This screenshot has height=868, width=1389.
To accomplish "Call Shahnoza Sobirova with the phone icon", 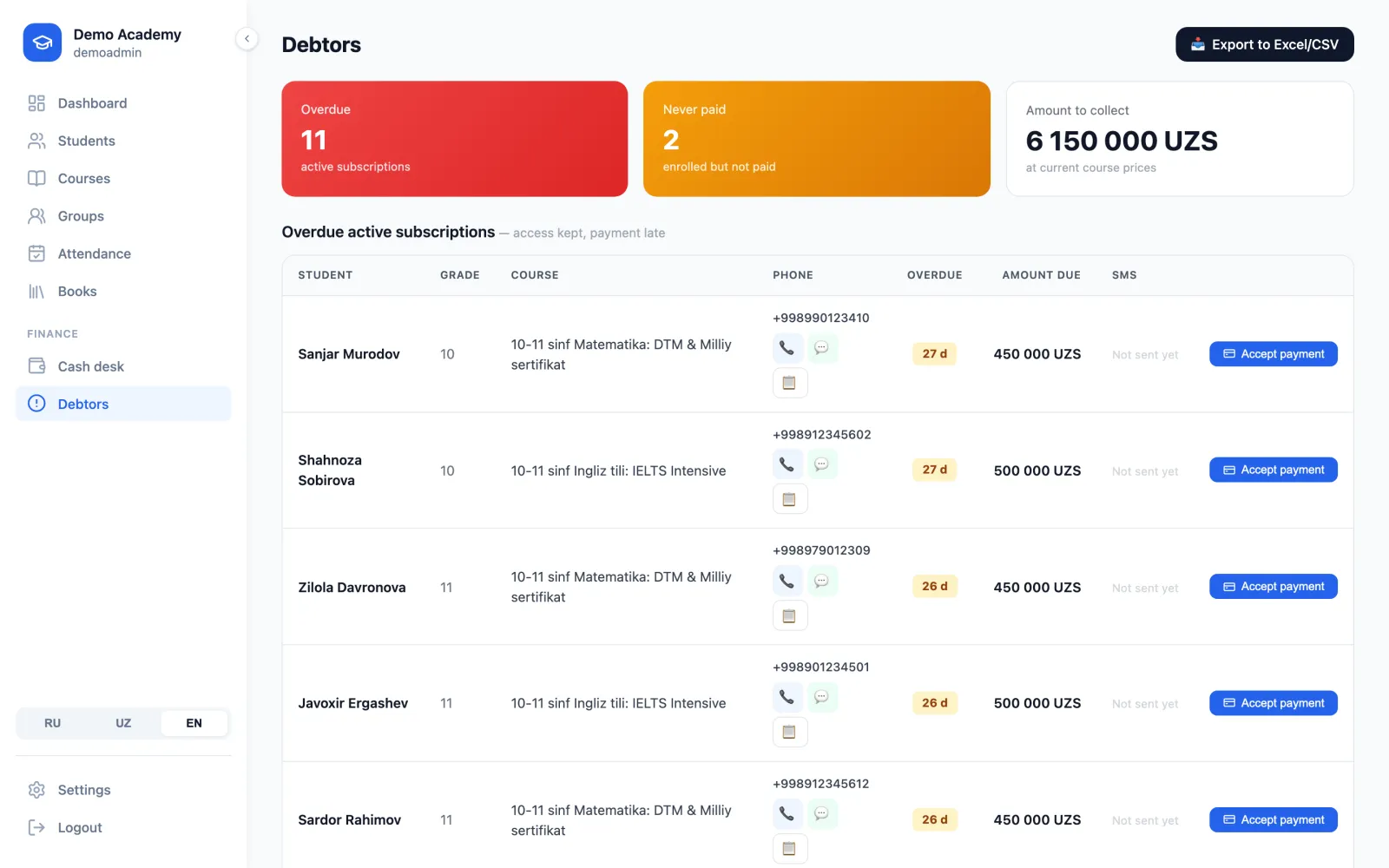I will [x=787, y=464].
